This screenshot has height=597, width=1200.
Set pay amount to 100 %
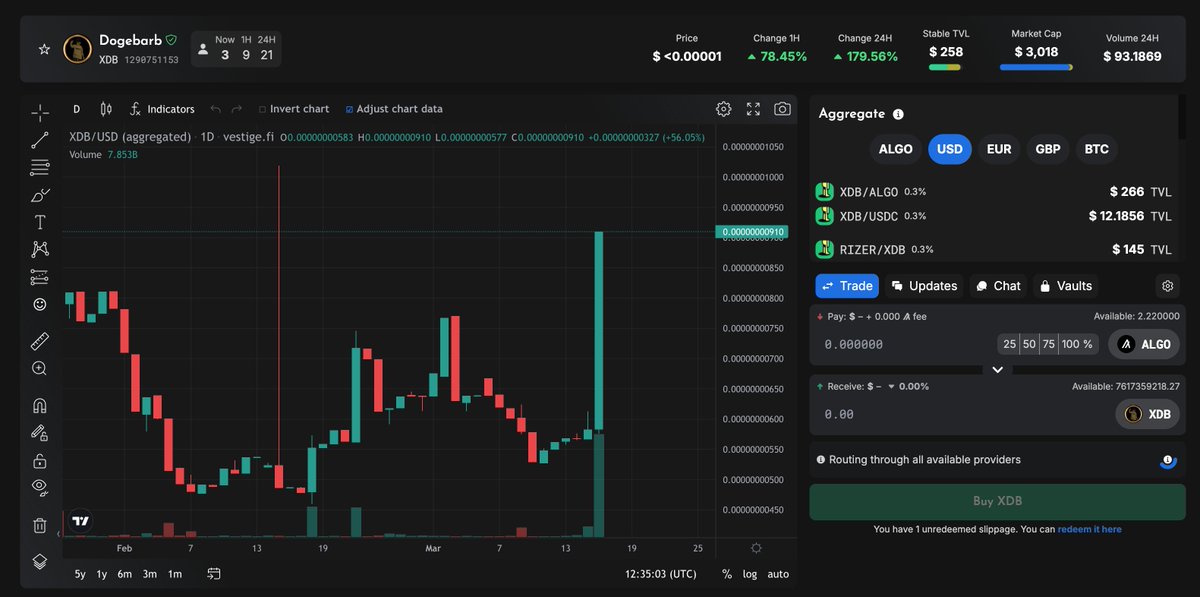[1078, 344]
